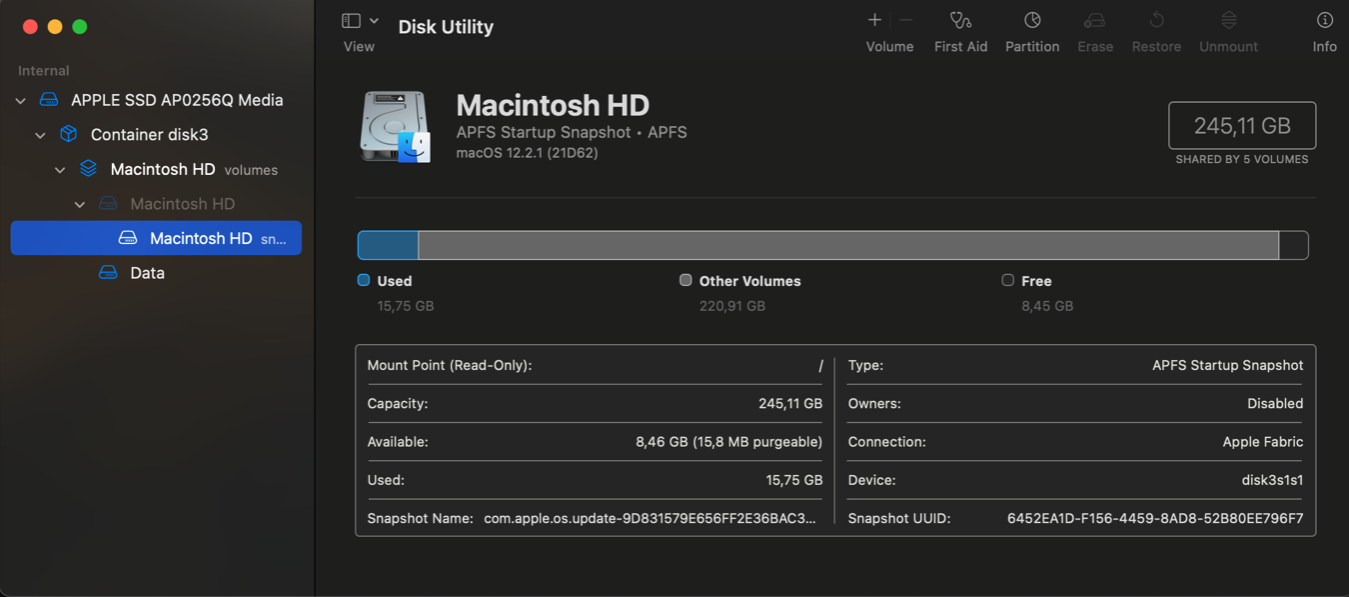Image resolution: width=1349 pixels, height=597 pixels.
Task: Click the Erase disk icon in toolbar
Action: tap(1095, 20)
